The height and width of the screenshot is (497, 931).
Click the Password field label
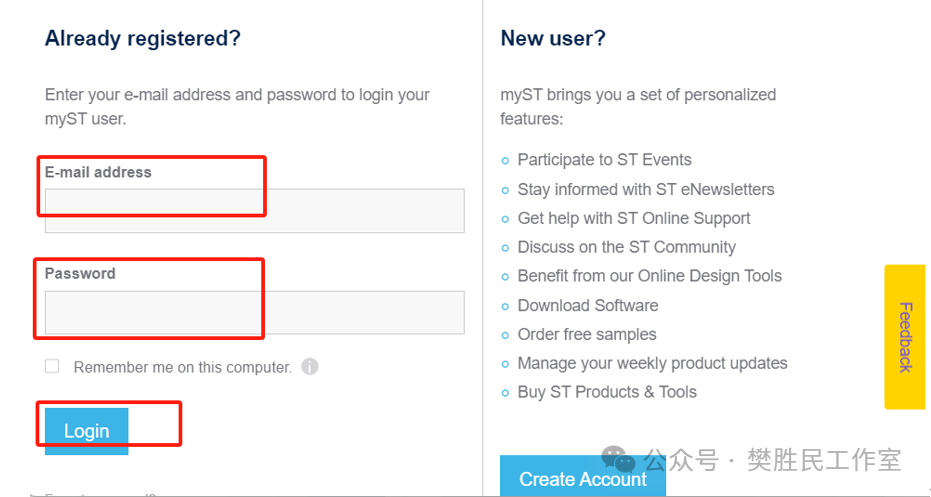pyautogui.click(x=80, y=274)
